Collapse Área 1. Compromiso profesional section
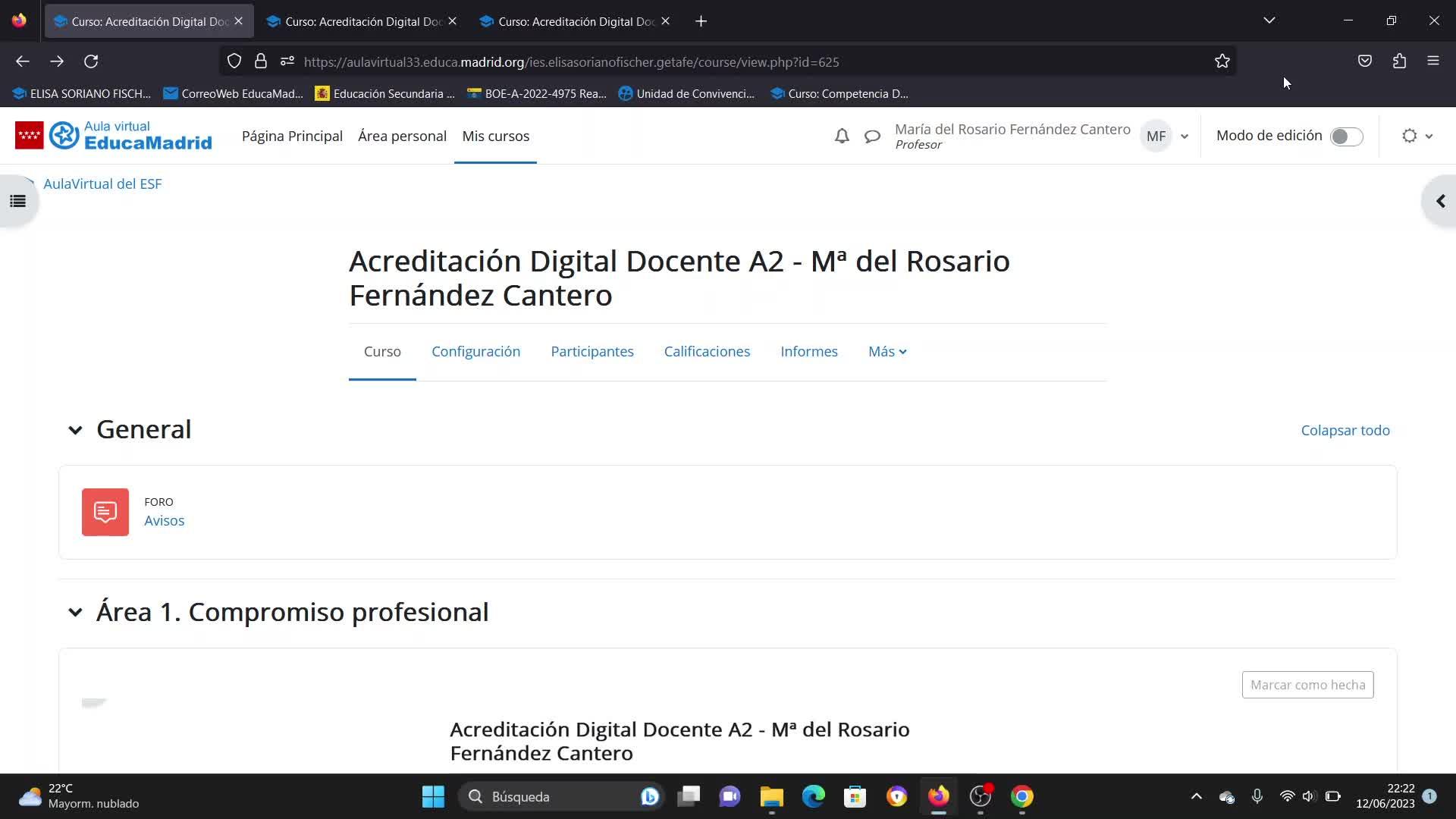1456x819 pixels. pyautogui.click(x=75, y=612)
